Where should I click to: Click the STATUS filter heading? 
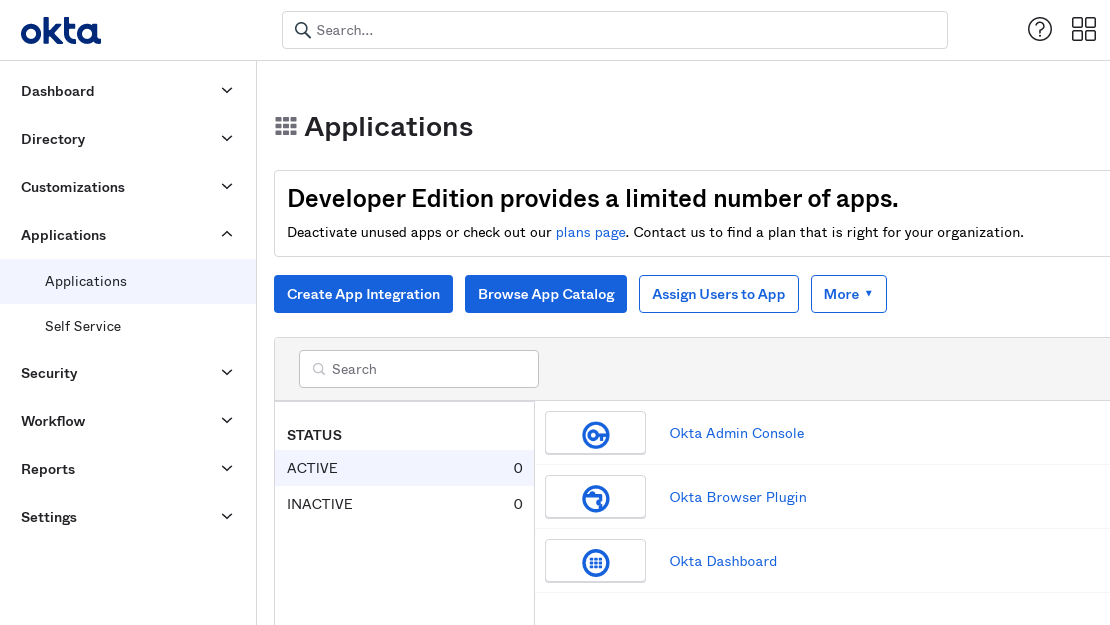pyautogui.click(x=314, y=435)
